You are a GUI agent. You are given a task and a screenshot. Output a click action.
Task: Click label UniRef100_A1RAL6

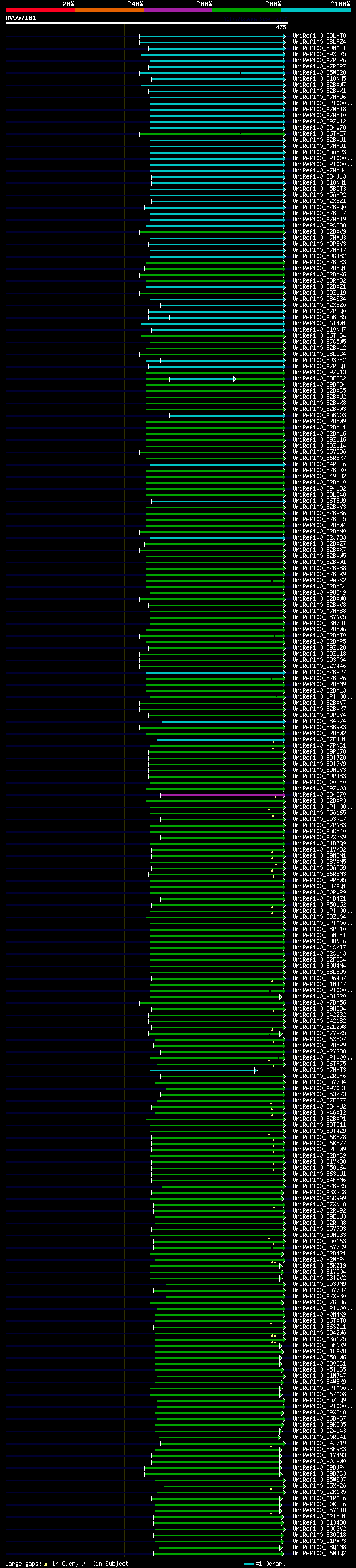click(319, 1498)
